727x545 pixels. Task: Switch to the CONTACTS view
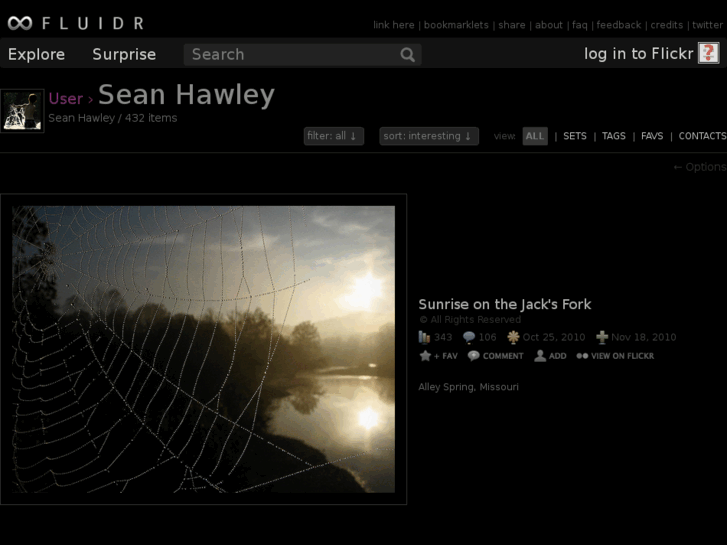(702, 136)
